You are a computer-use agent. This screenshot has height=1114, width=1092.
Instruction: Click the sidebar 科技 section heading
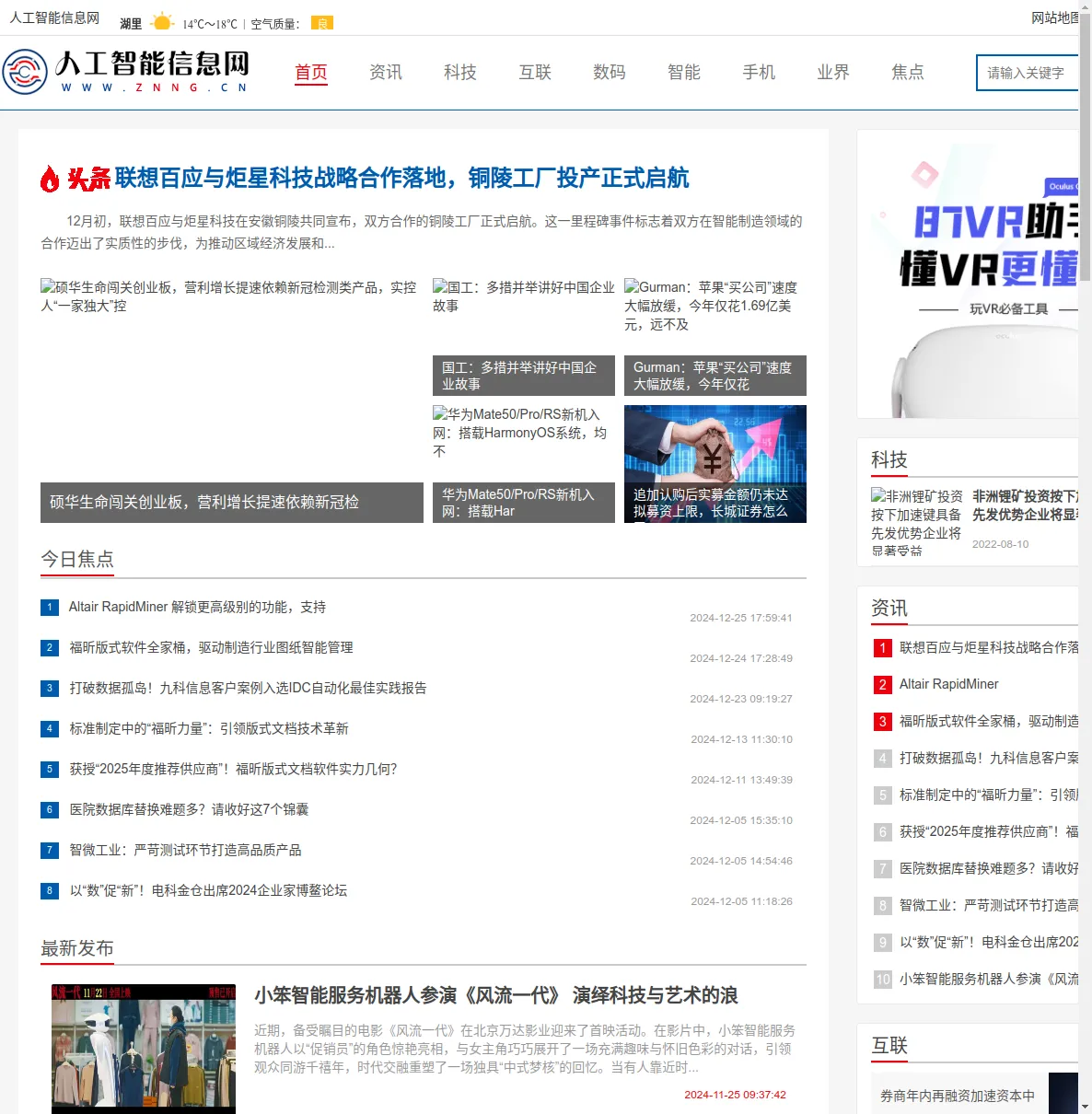889,459
